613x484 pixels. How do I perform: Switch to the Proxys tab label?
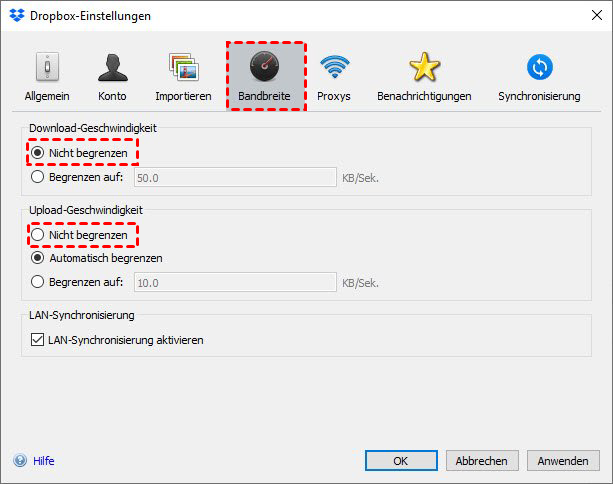333,96
